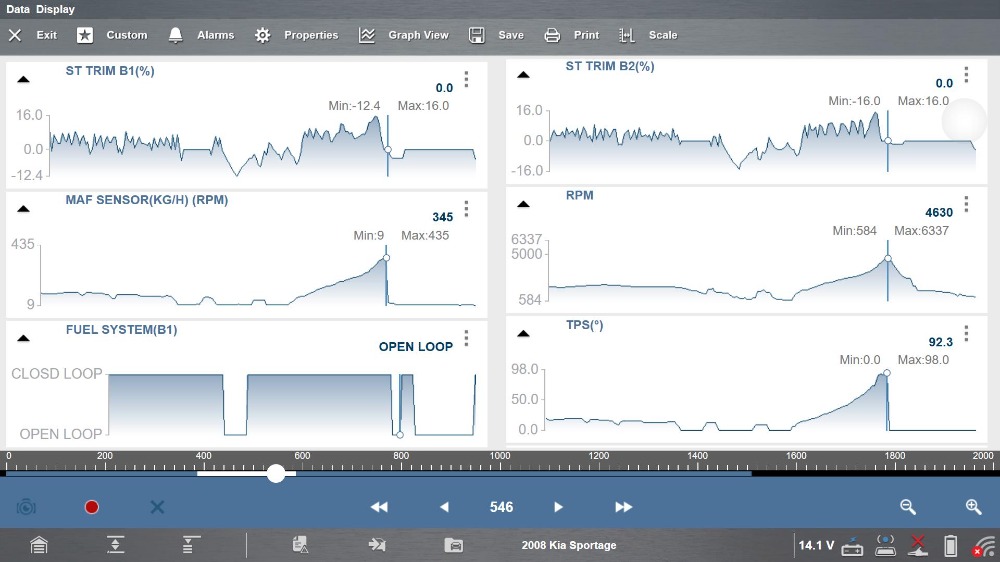Viewport: 1000px width, 562px height.
Task: Open the Graph View menu item
Action: 403,35
